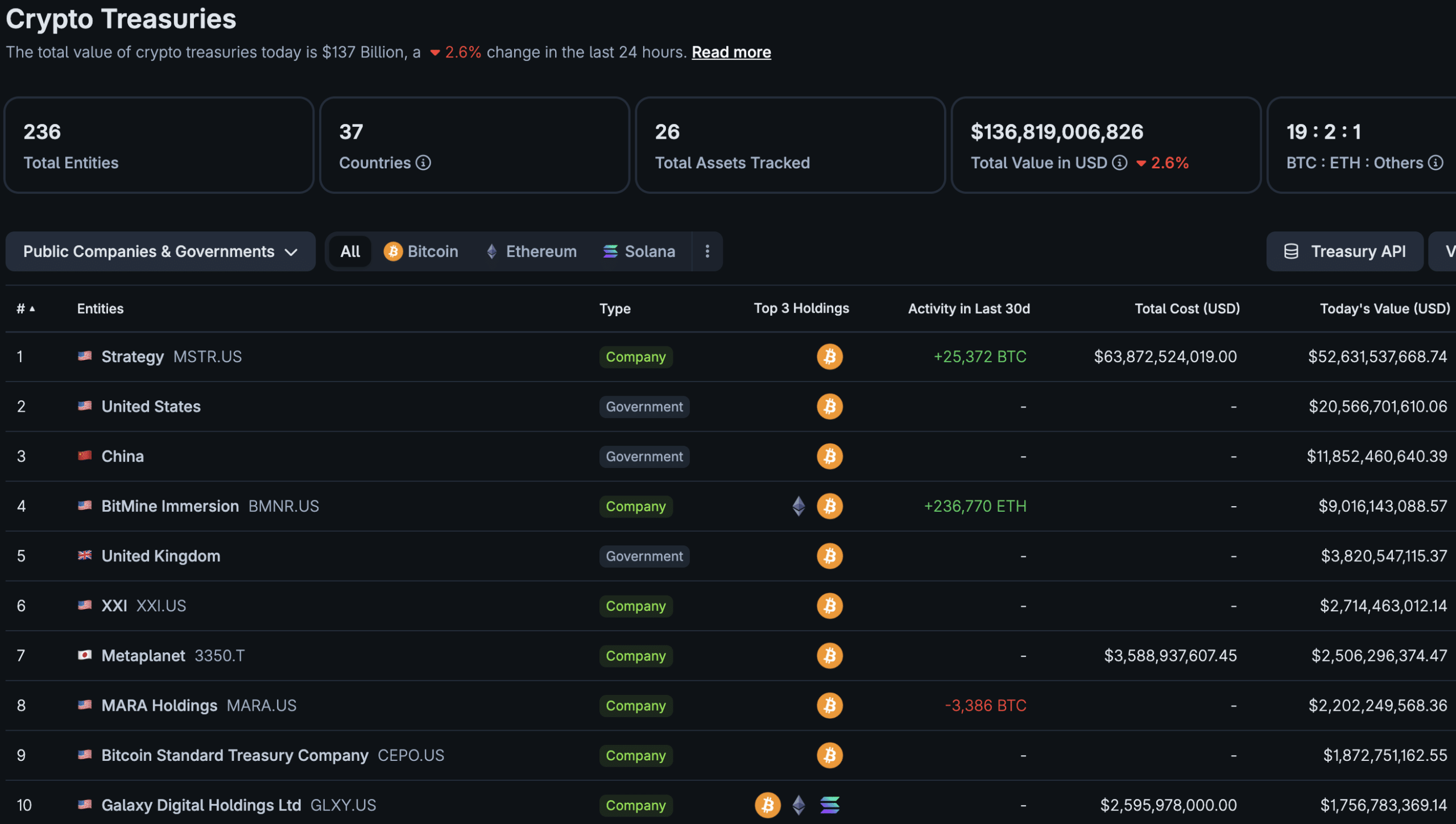Click the Bitcoin holding icon for BitMine Immersion
This screenshot has height=824, width=1456.
pyautogui.click(x=830, y=506)
